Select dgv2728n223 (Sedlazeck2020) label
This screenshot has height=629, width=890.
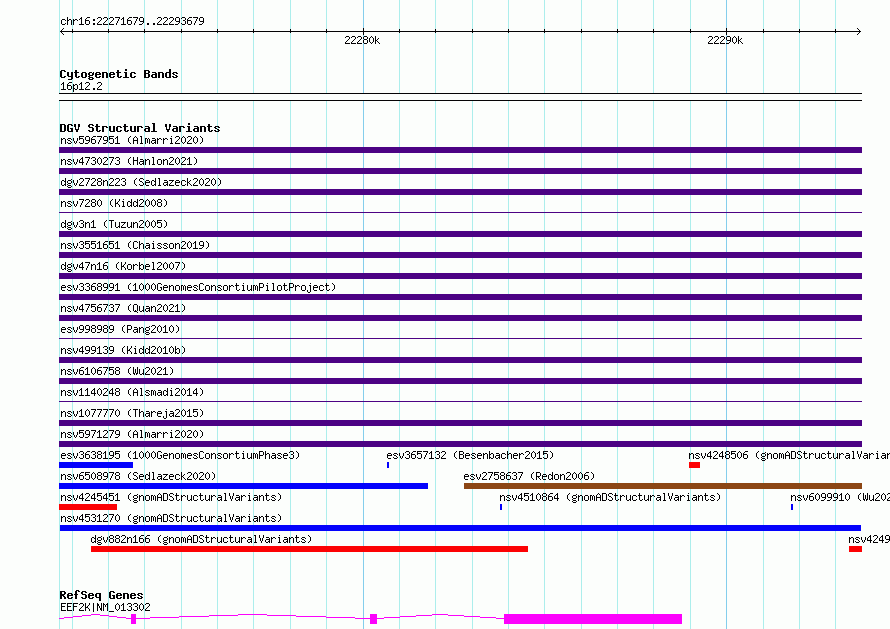pyautogui.click(x=141, y=182)
